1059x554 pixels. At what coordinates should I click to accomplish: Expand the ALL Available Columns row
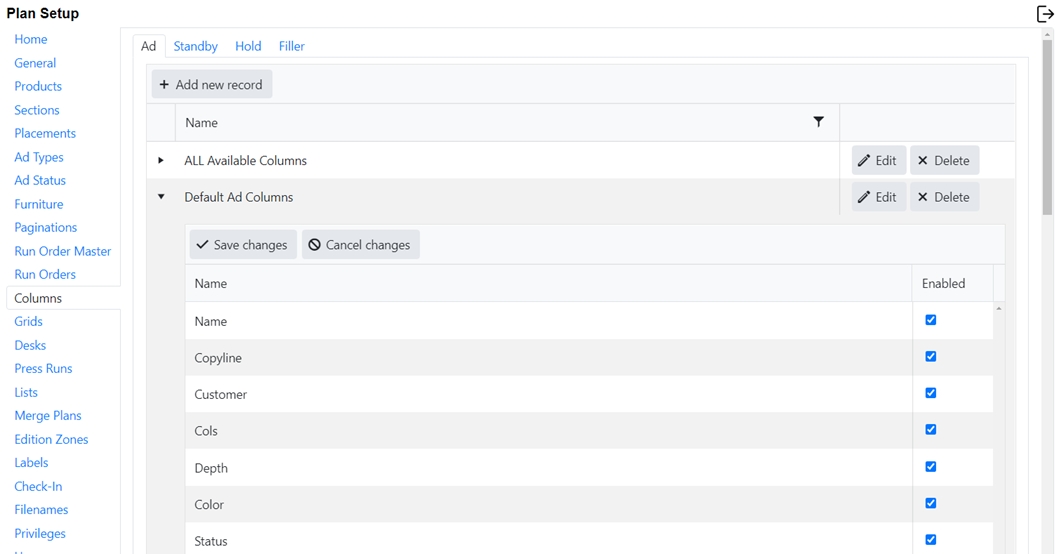click(161, 160)
